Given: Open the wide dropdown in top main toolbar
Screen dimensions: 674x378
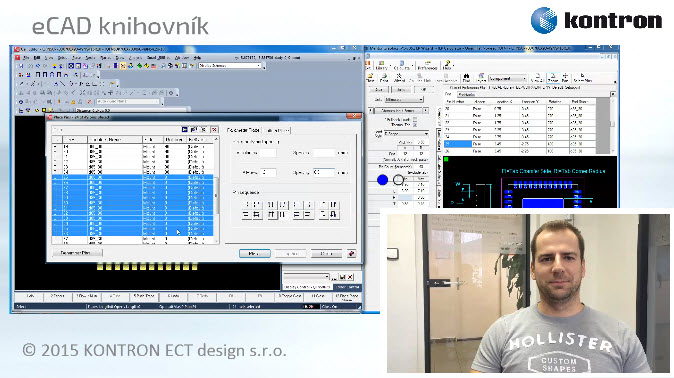Looking at the screenshot, I should (230, 66).
